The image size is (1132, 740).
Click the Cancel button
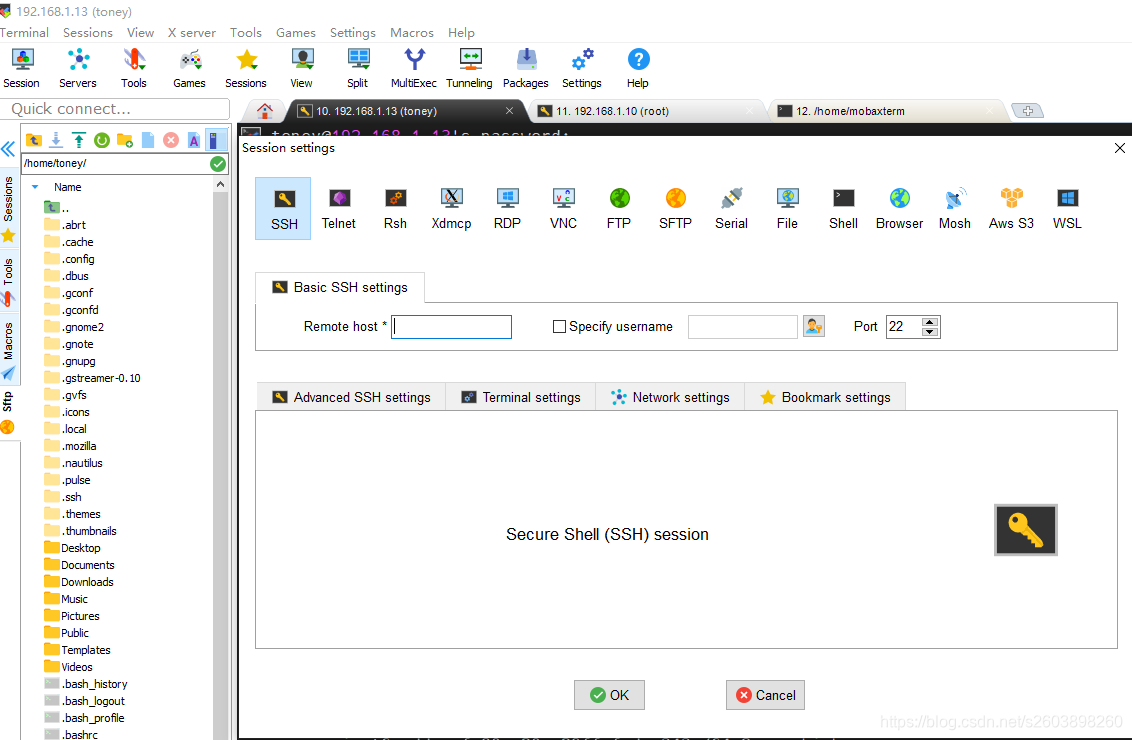click(765, 695)
